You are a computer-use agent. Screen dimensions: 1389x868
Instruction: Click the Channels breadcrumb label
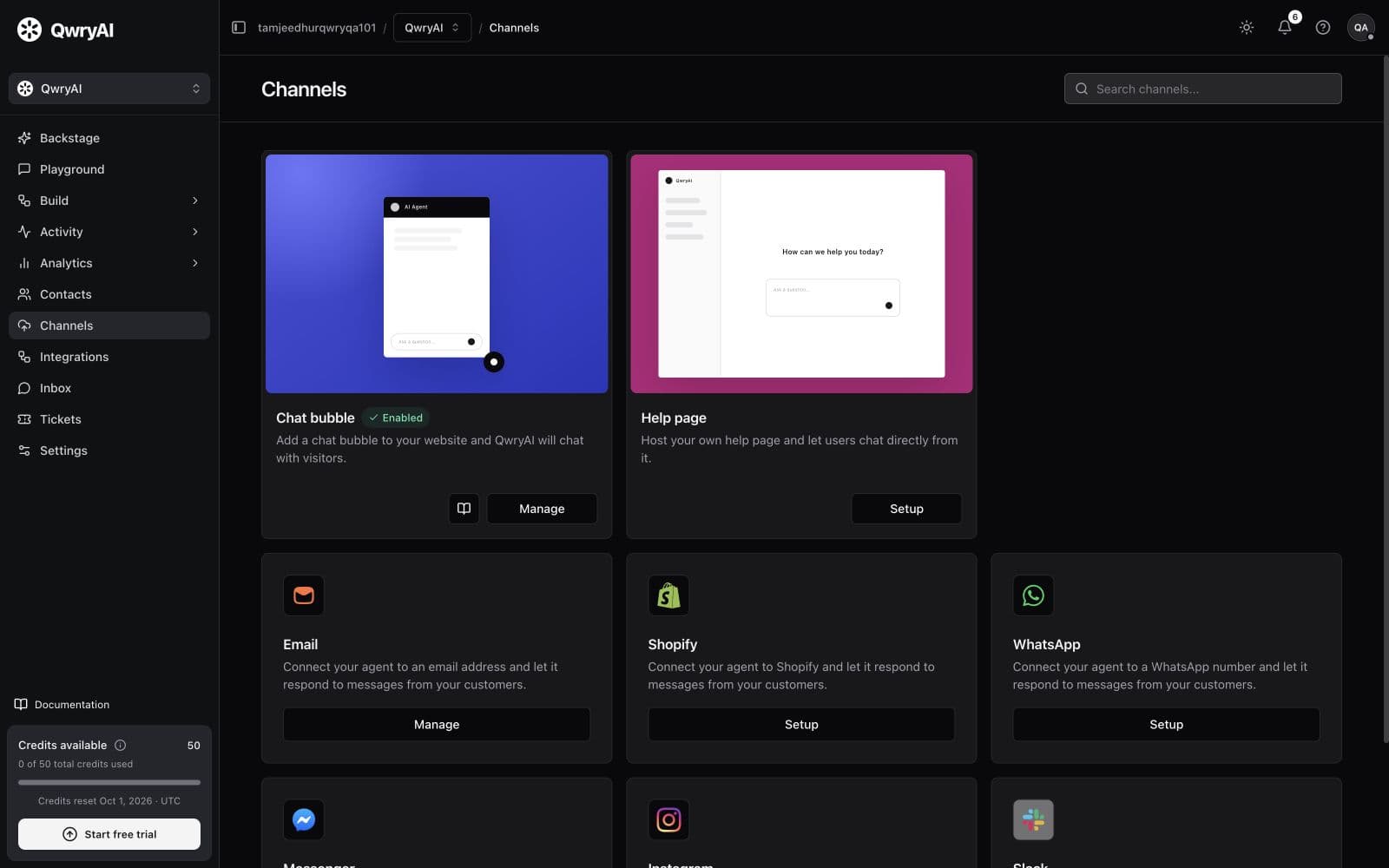[x=514, y=28]
